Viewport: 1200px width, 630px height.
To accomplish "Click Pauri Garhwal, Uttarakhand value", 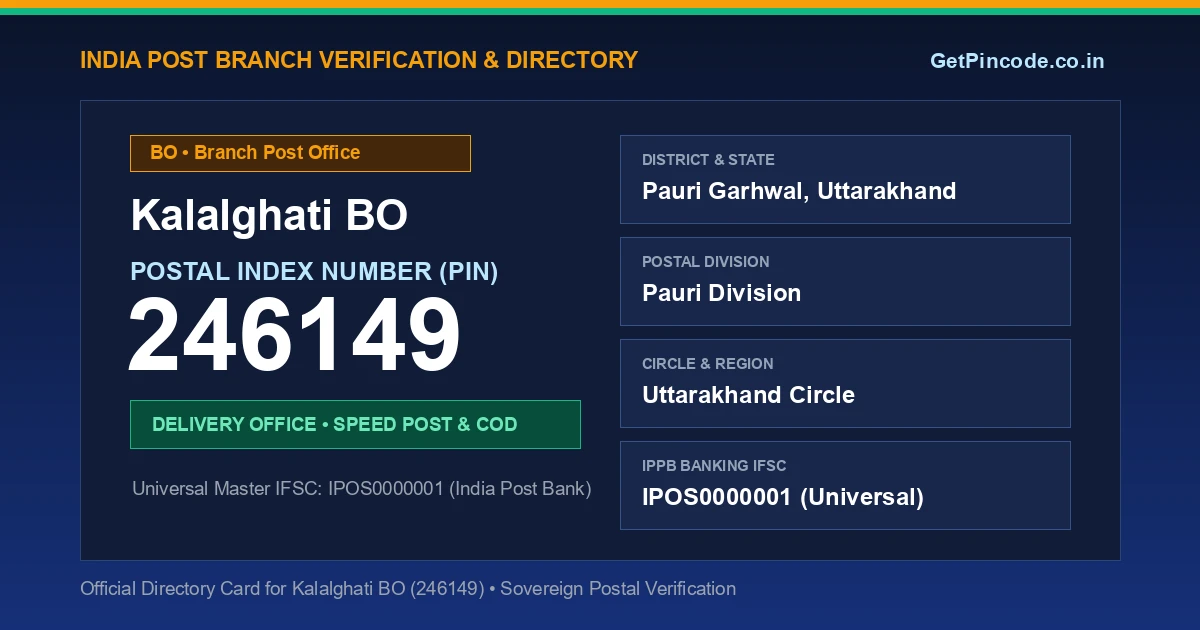I will (x=799, y=191).
